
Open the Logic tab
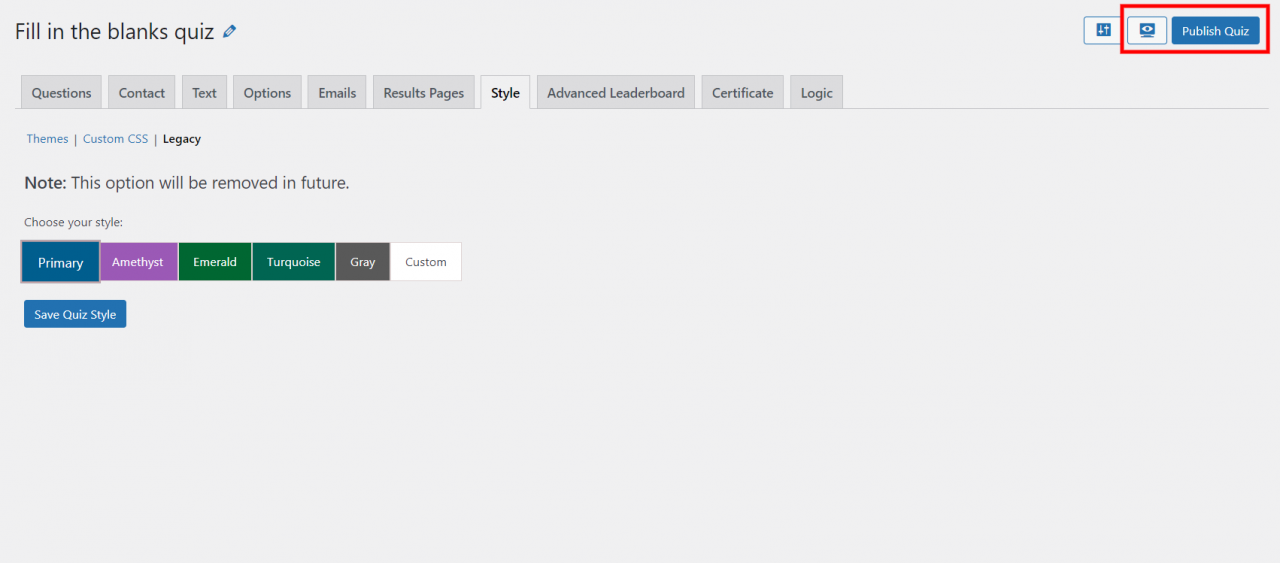[x=817, y=92]
